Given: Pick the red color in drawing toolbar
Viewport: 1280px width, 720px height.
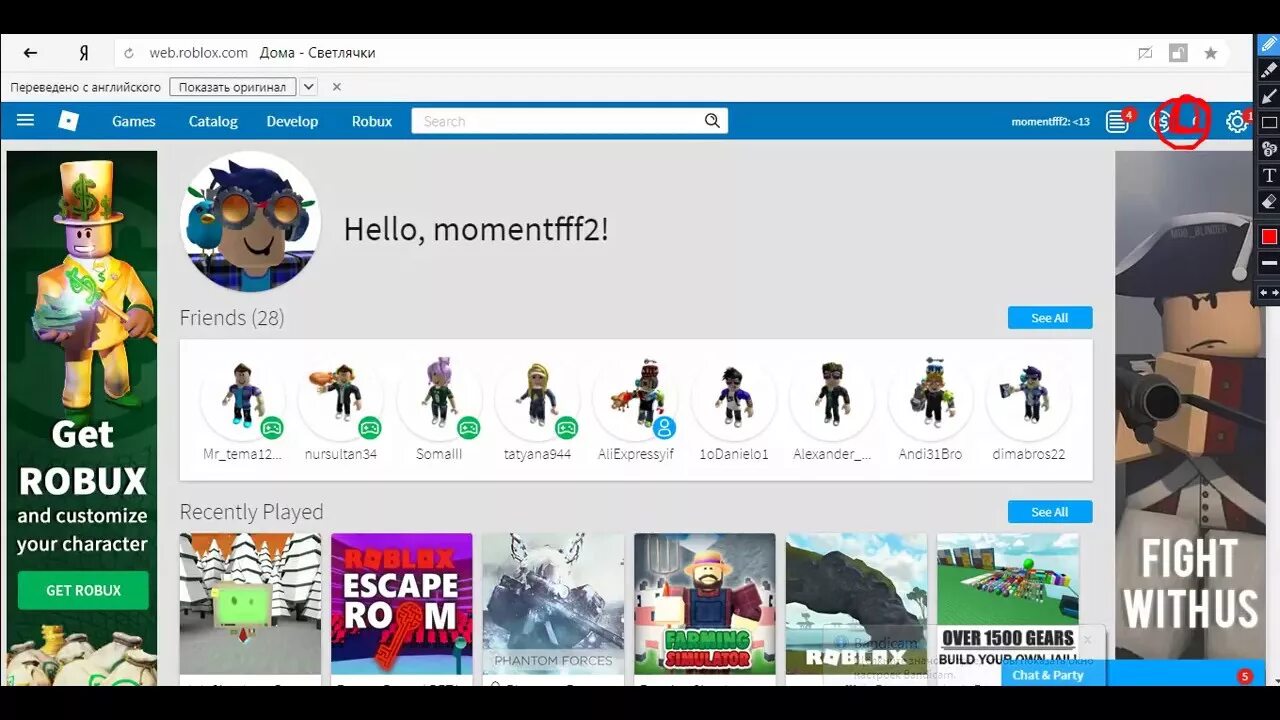Looking at the screenshot, I should click(x=1269, y=236).
